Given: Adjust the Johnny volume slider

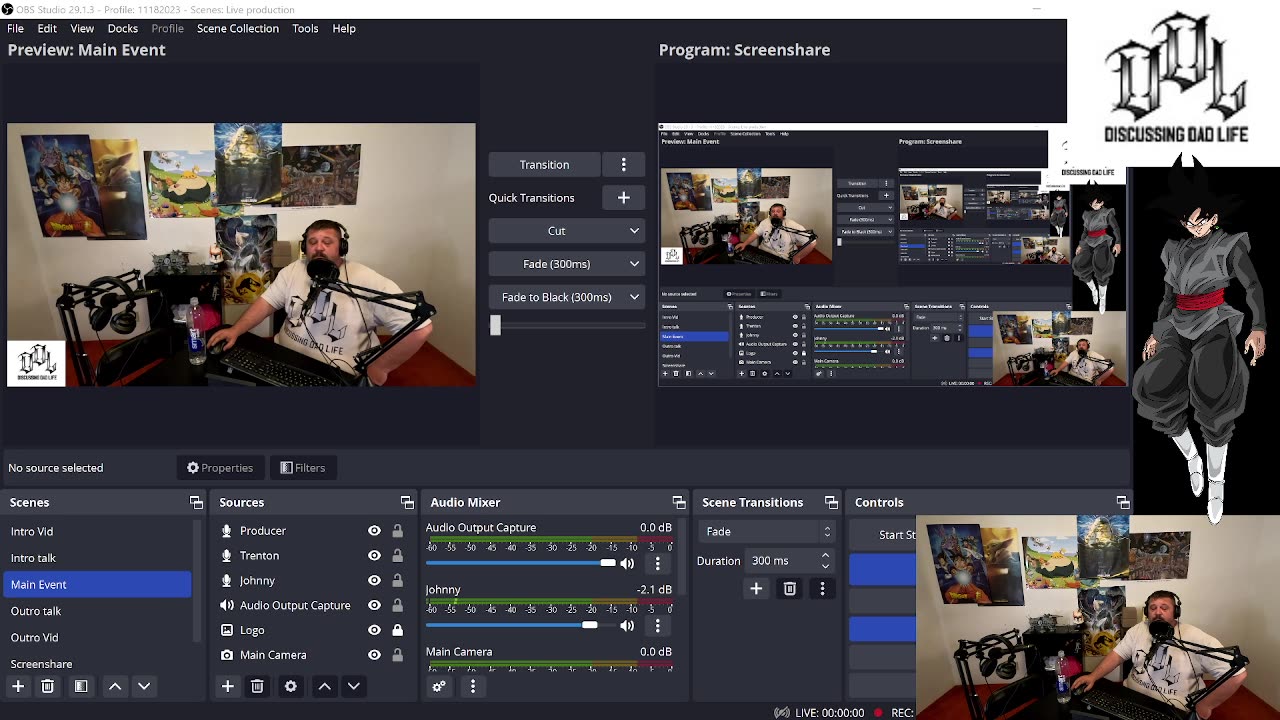Looking at the screenshot, I should [520, 626].
